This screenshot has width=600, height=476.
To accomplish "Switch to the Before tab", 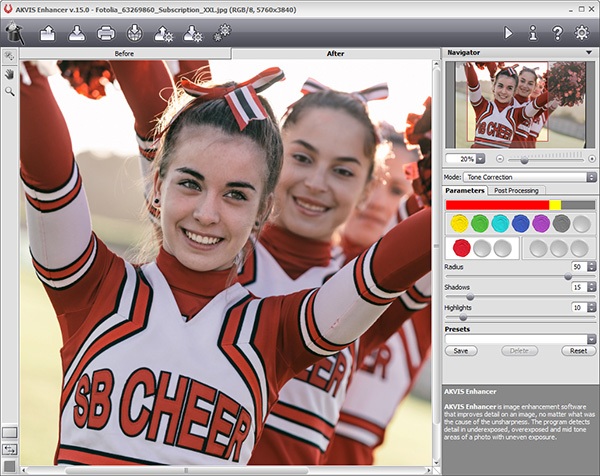I will [125, 54].
